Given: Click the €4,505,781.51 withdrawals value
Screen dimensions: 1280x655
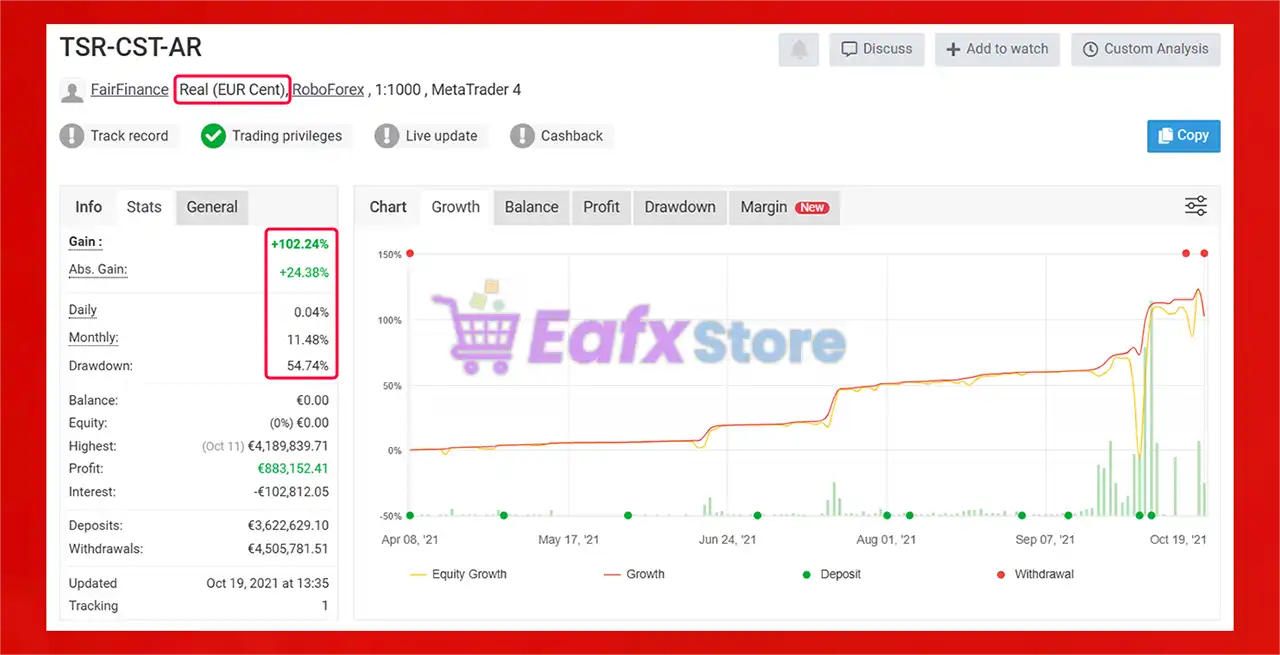Looking at the screenshot, I should click(x=288, y=549).
